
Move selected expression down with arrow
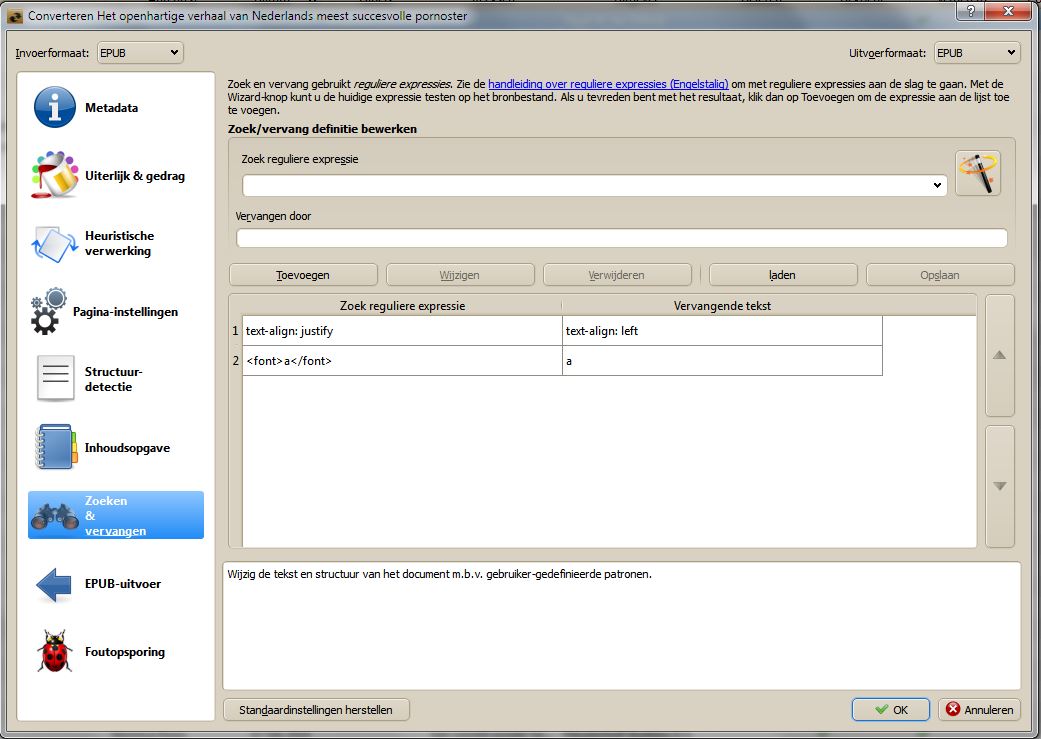[999, 486]
